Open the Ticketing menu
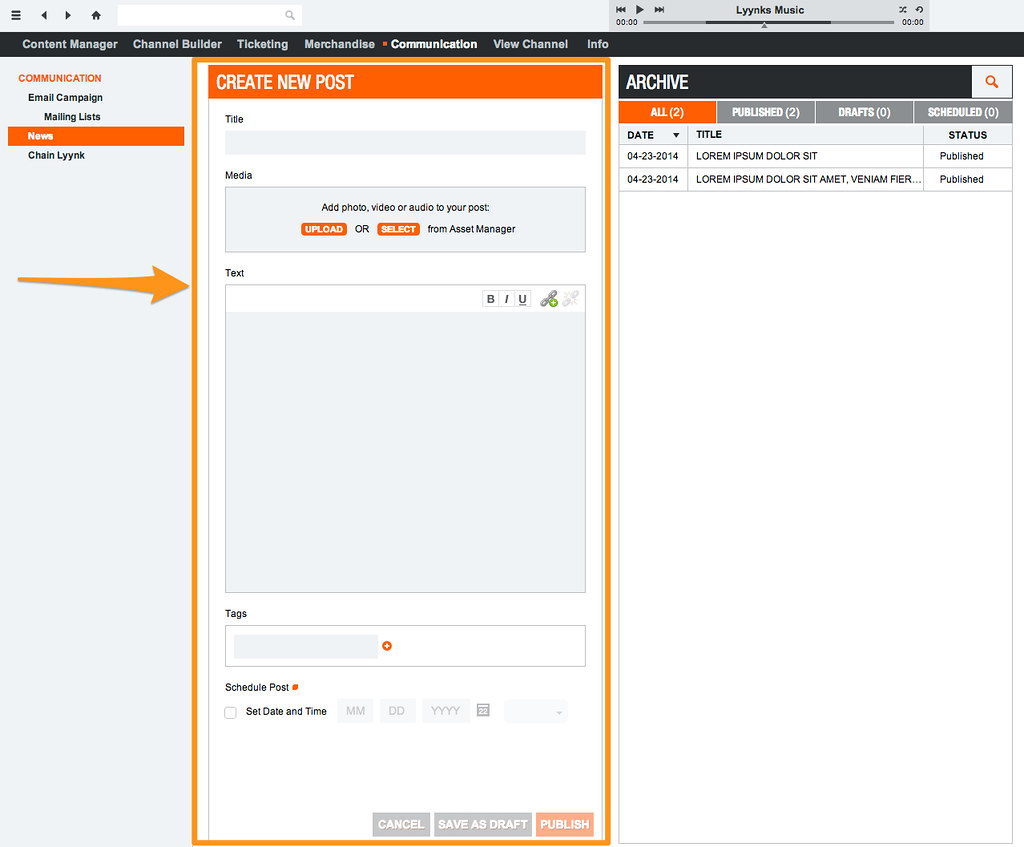Viewport: 1024px width, 847px height. point(263,44)
